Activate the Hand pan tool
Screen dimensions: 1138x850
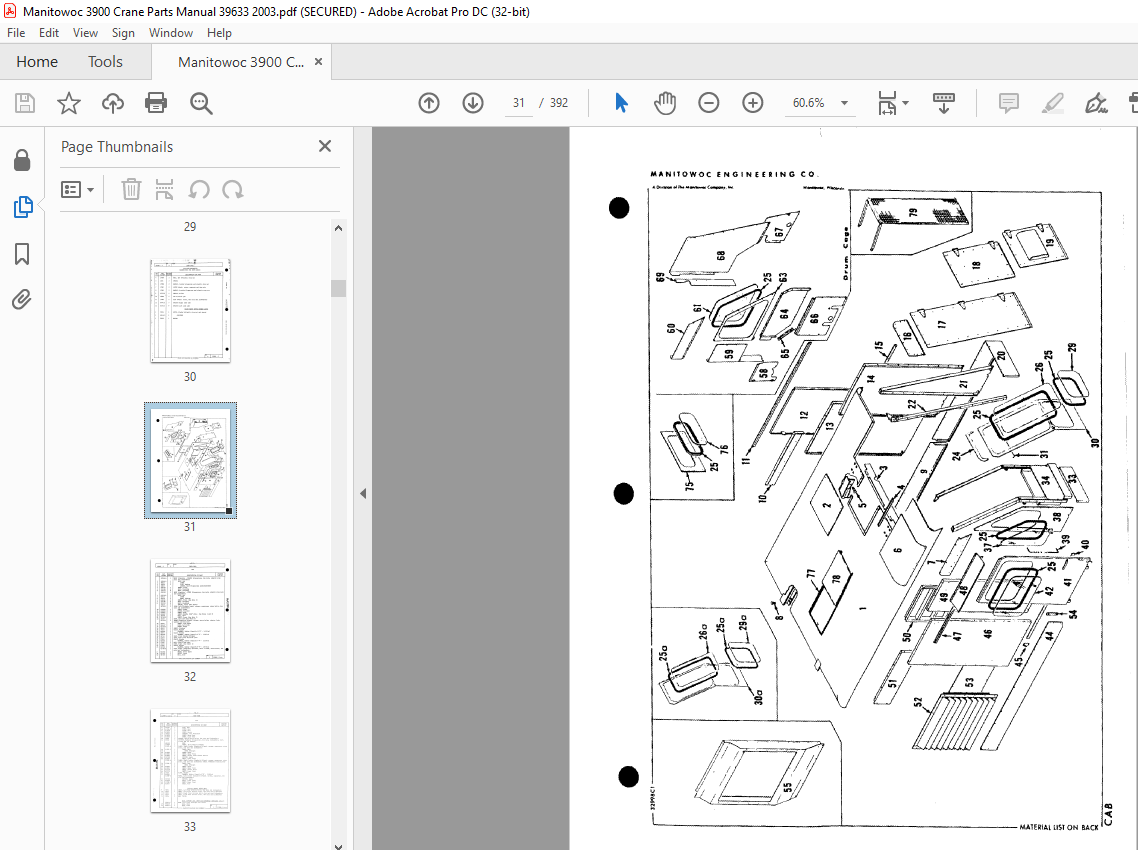[x=665, y=103]
